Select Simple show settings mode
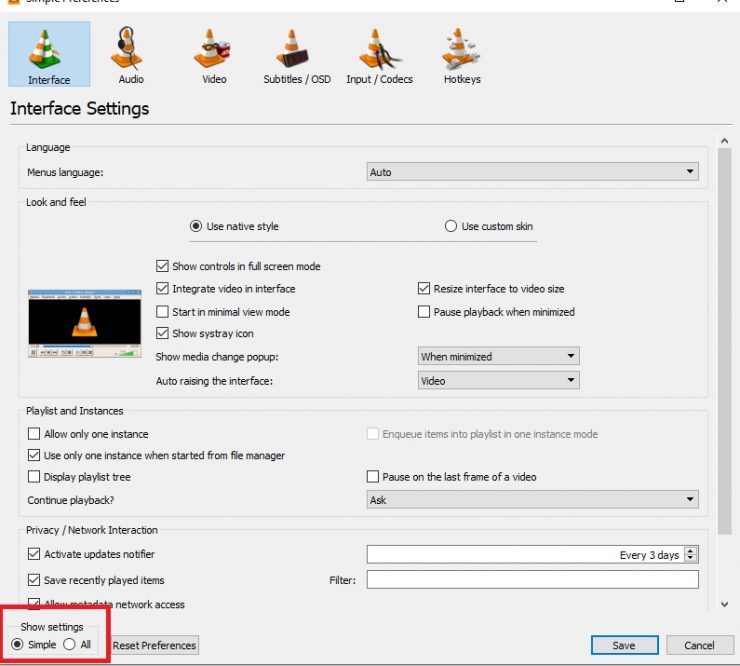 tap(34, 644)
